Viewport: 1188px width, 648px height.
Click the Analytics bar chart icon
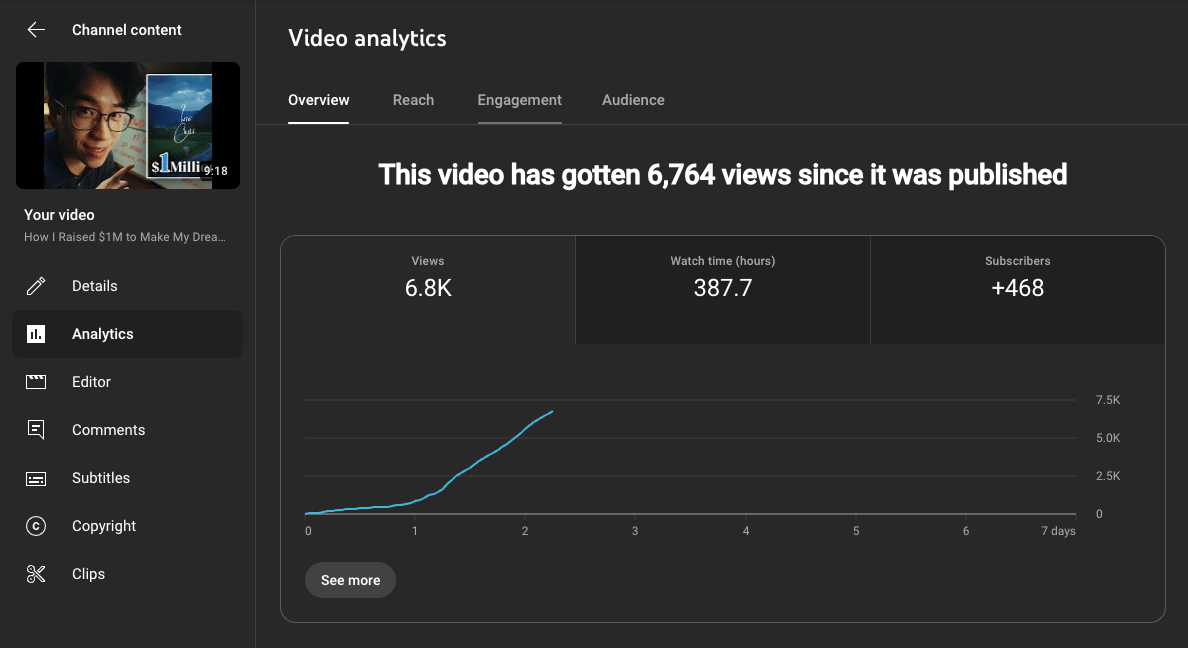(x=36, y=333)
